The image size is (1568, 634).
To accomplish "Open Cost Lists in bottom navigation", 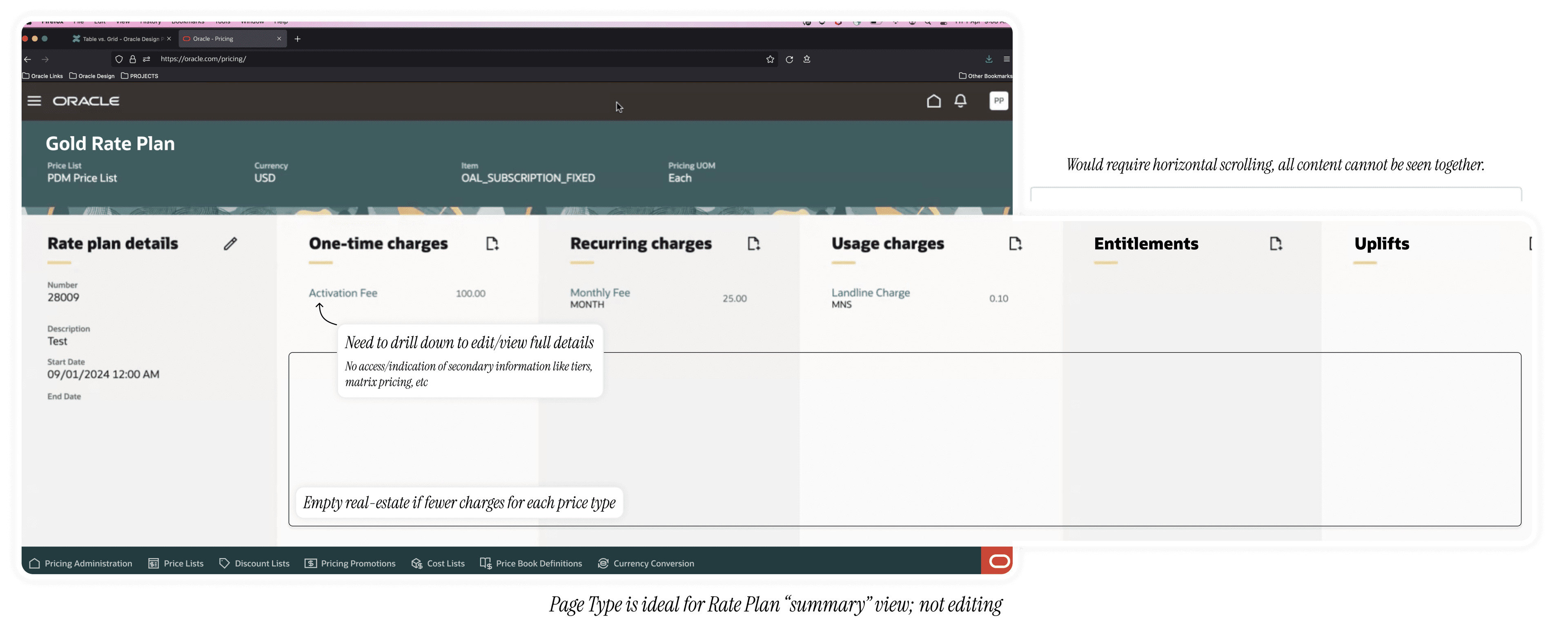I will (x=438, y=563).
